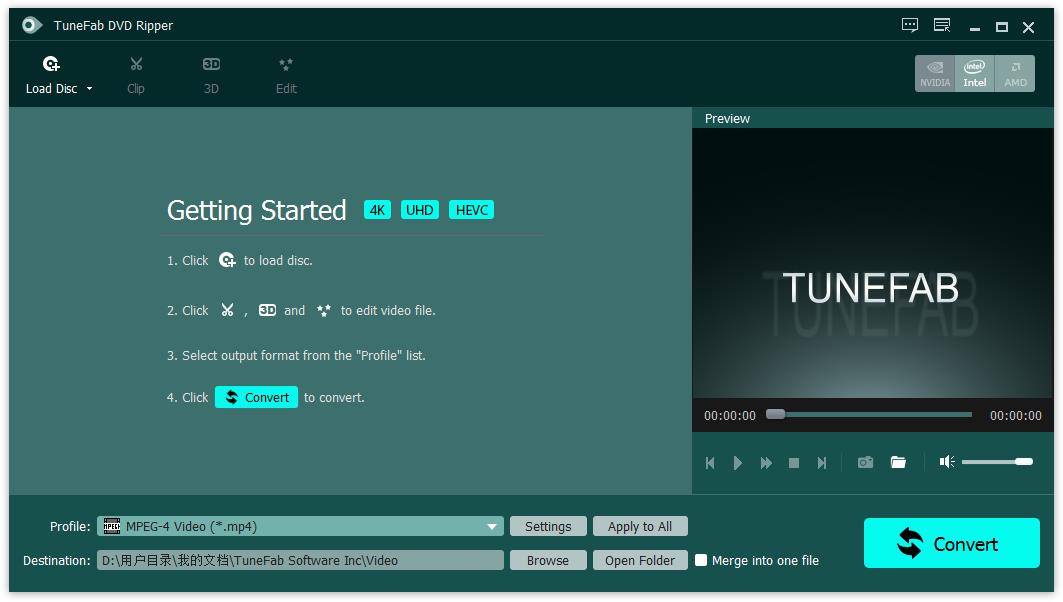
Task: Click the Settings button
Action: click(x=548, y=526)
